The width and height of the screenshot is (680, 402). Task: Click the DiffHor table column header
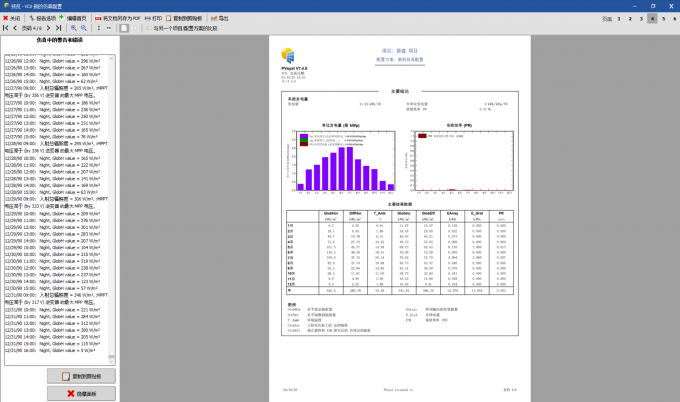click(x=355, y=213)
